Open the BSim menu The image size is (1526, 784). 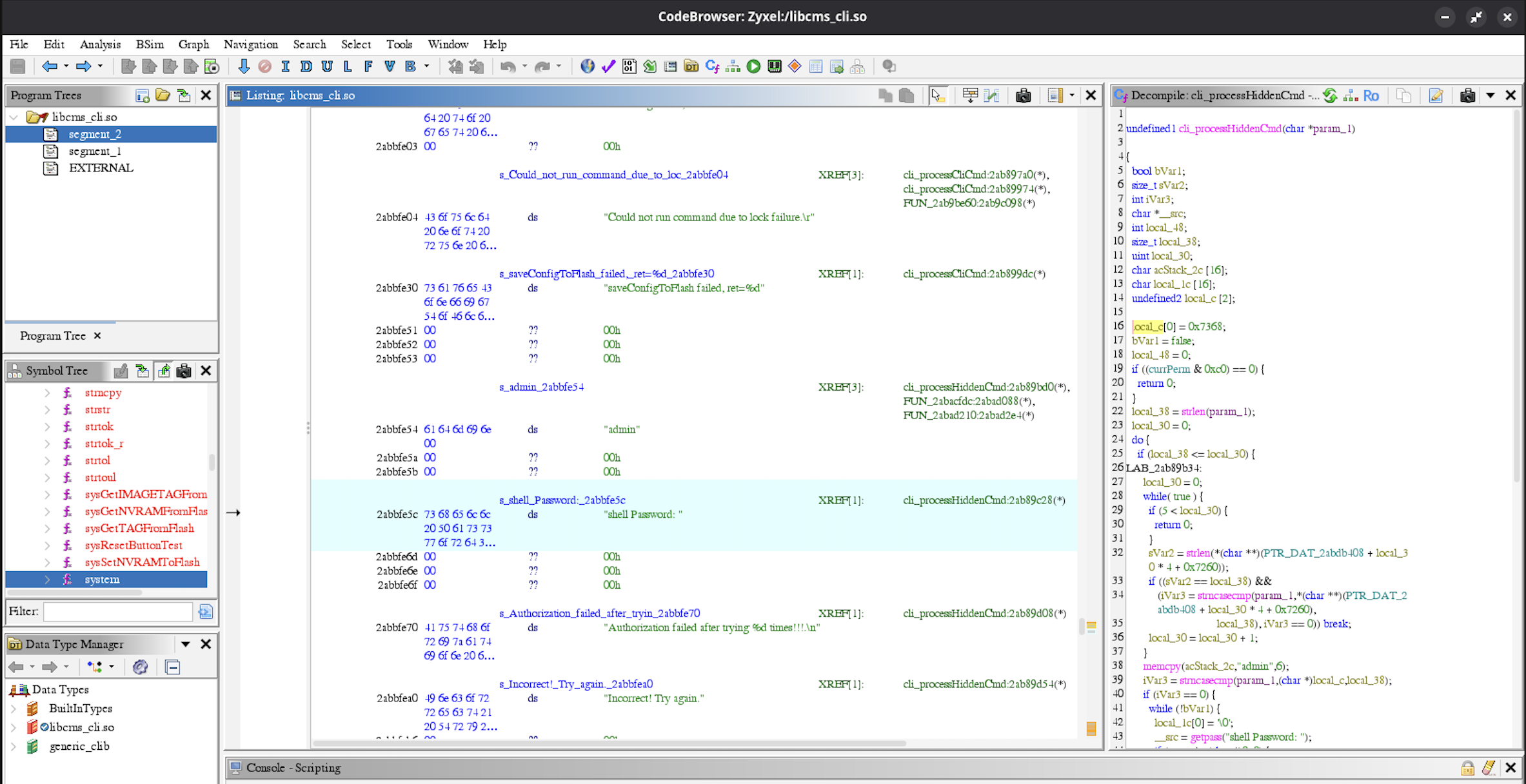tap(150, 44)
